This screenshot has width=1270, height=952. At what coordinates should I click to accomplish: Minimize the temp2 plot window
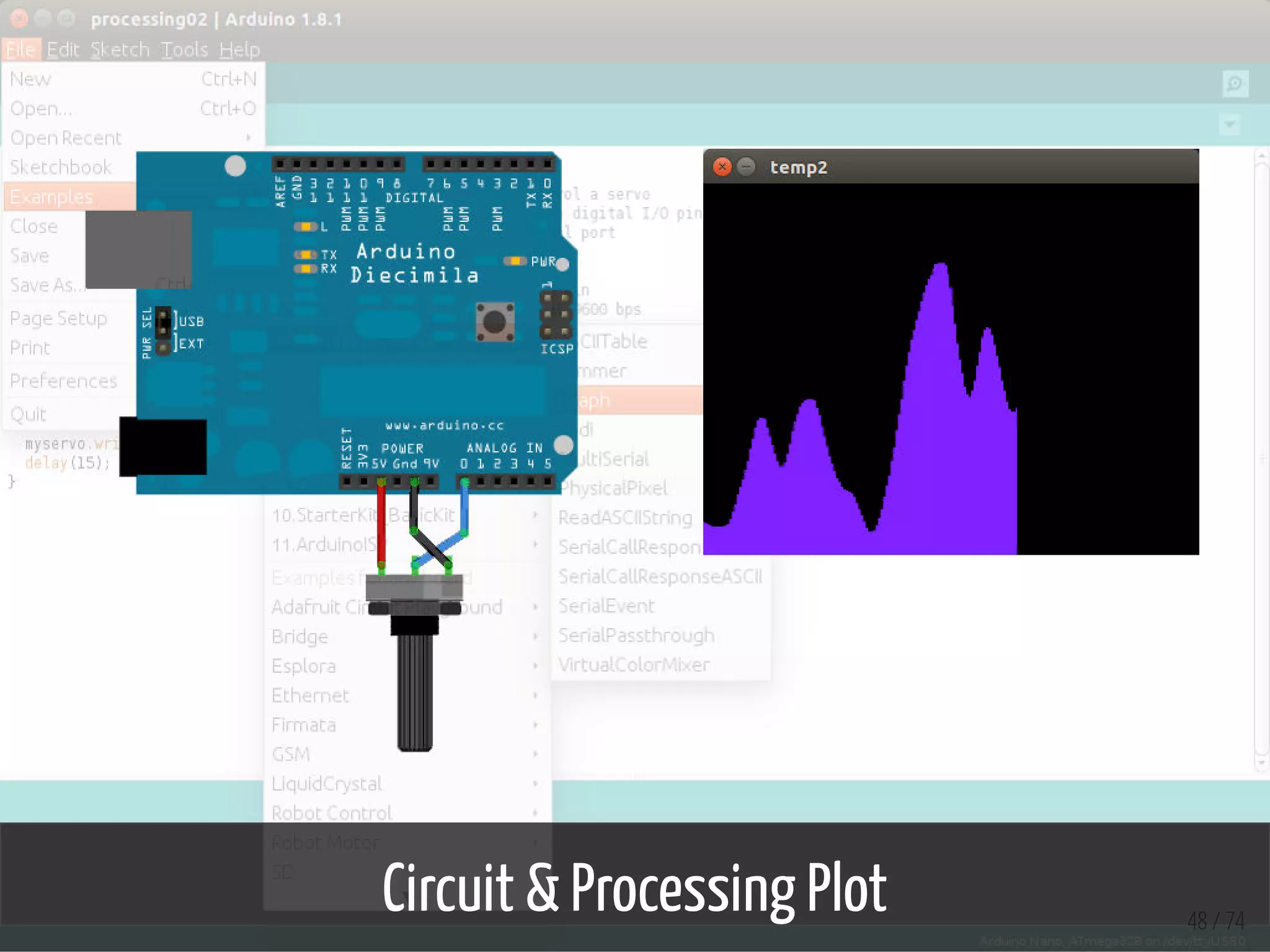[x=747, y=167]
